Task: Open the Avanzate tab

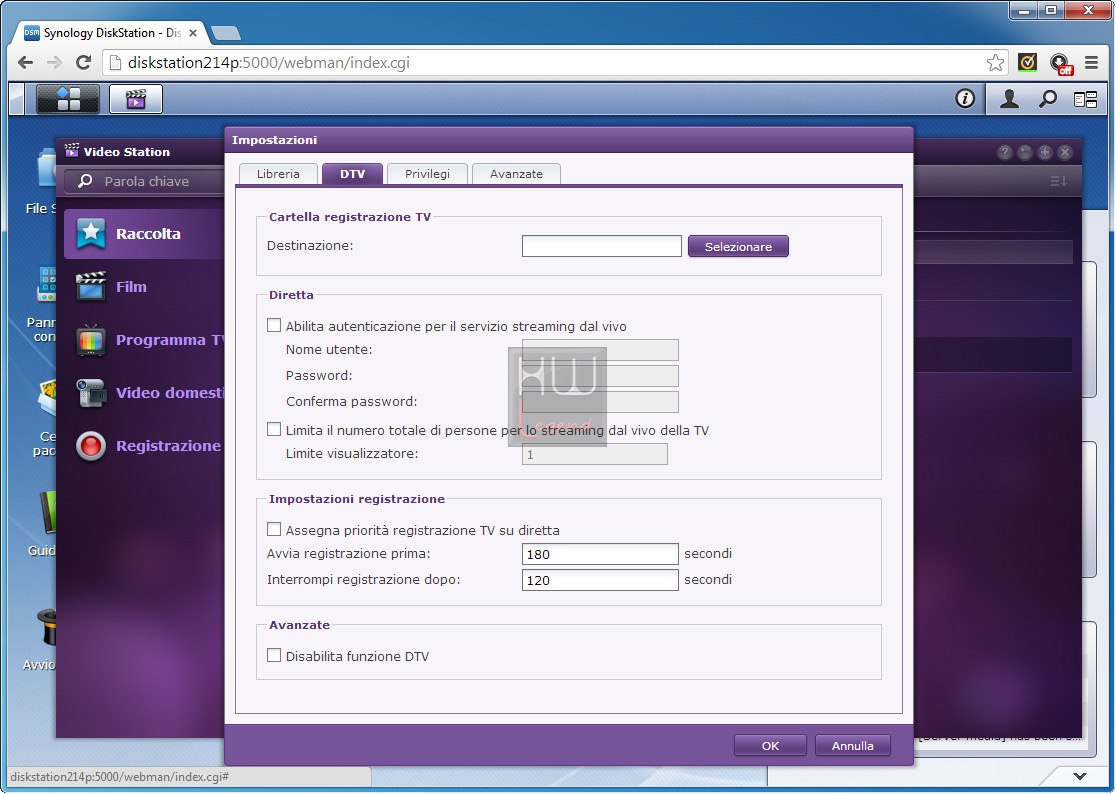Action: 516,174
